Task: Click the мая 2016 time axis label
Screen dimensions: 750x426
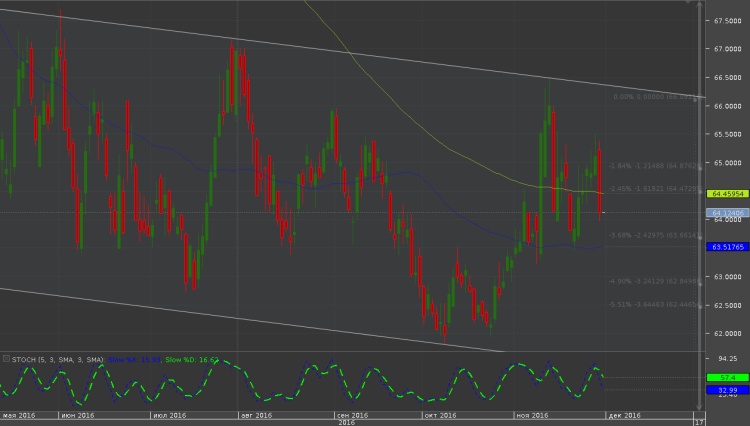Action: [x=19, y=415]
